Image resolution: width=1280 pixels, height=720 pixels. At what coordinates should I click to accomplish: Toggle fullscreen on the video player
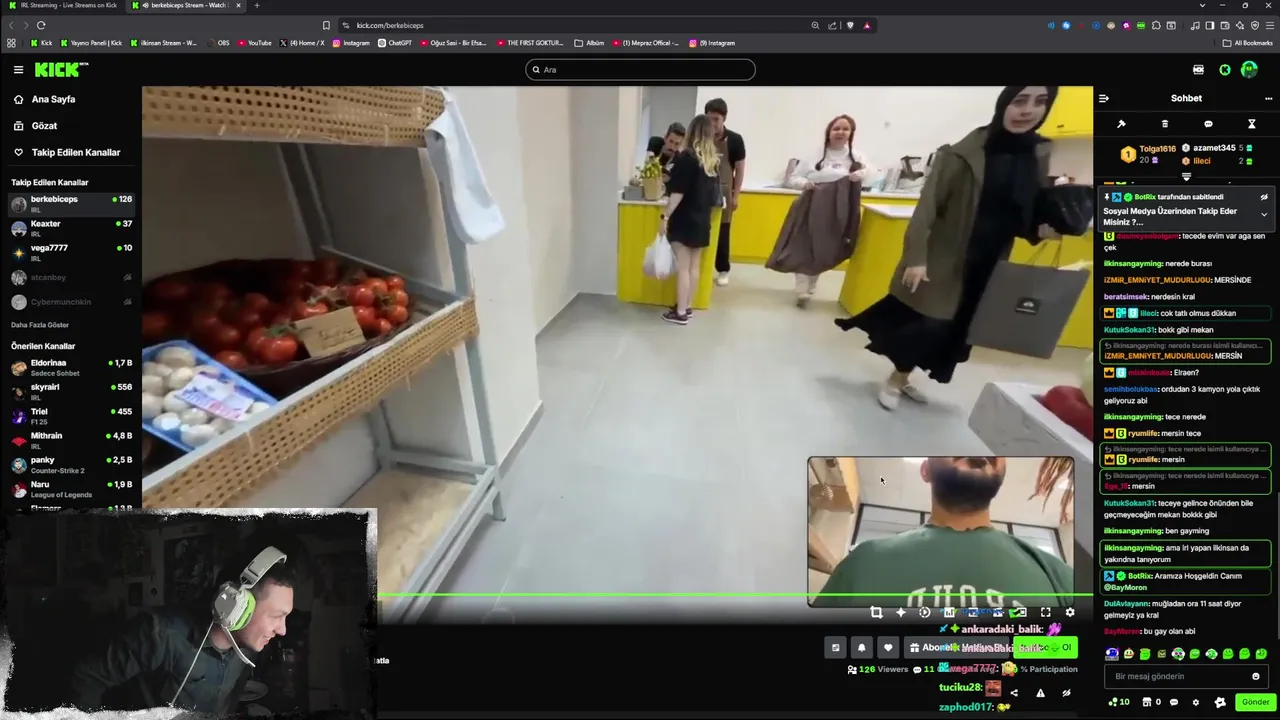pos(1045,612)
